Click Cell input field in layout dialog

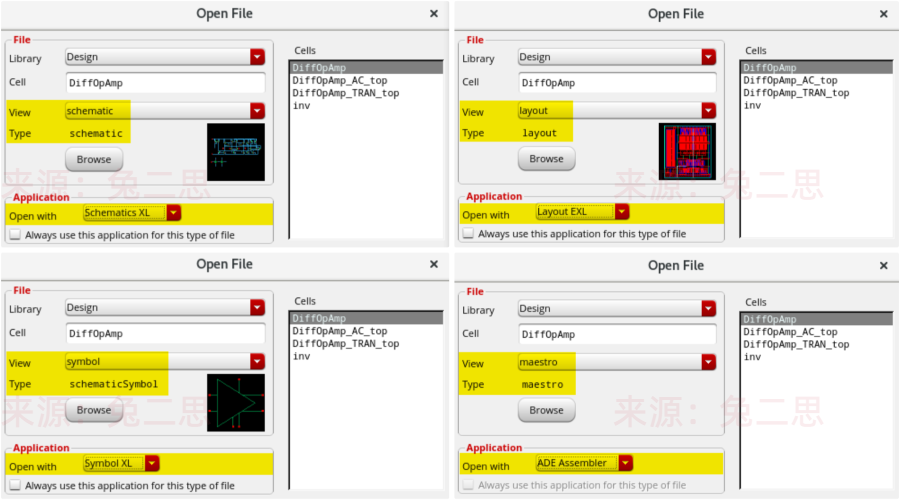[617, 83]
